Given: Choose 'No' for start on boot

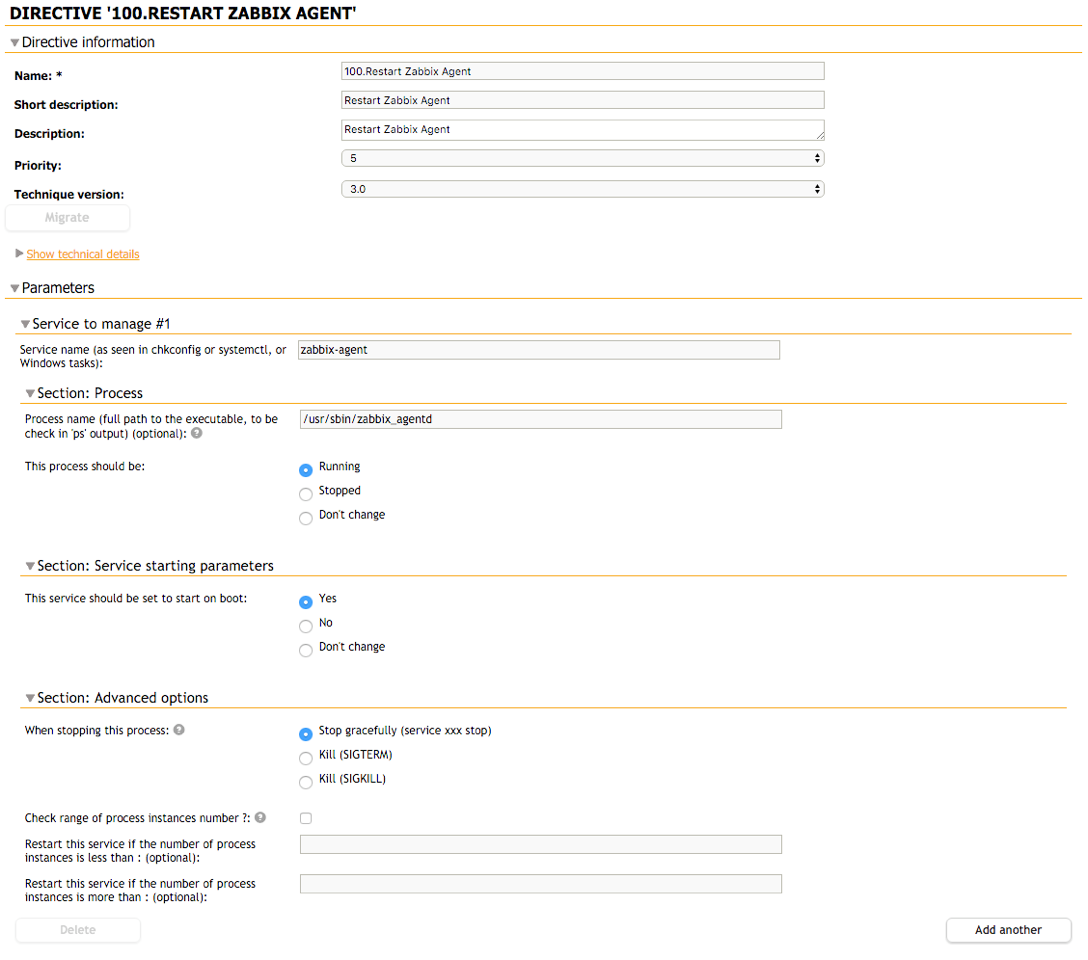Looking at the screenshot, I should coord(305,626).
